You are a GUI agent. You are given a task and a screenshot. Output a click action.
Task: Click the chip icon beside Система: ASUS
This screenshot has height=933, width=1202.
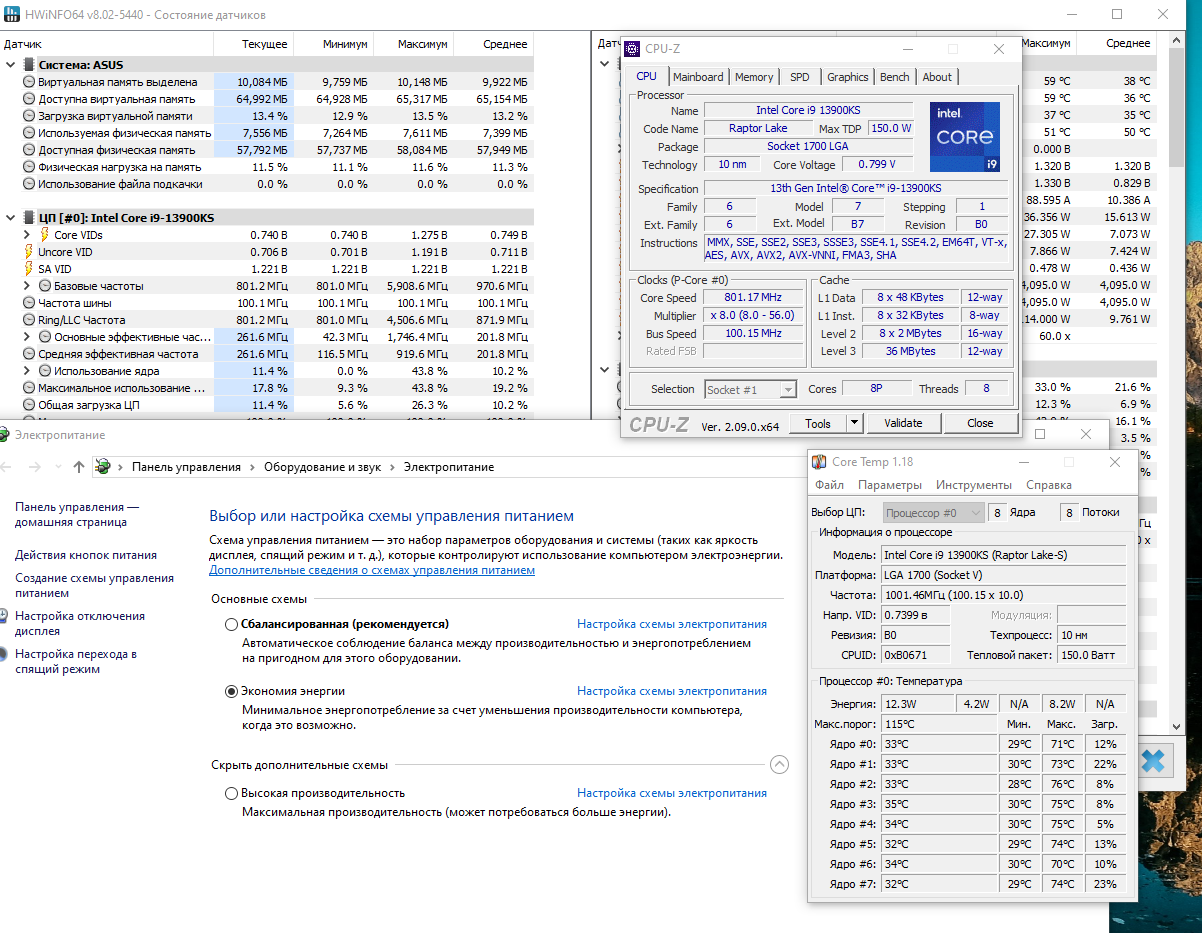[27, 65]
